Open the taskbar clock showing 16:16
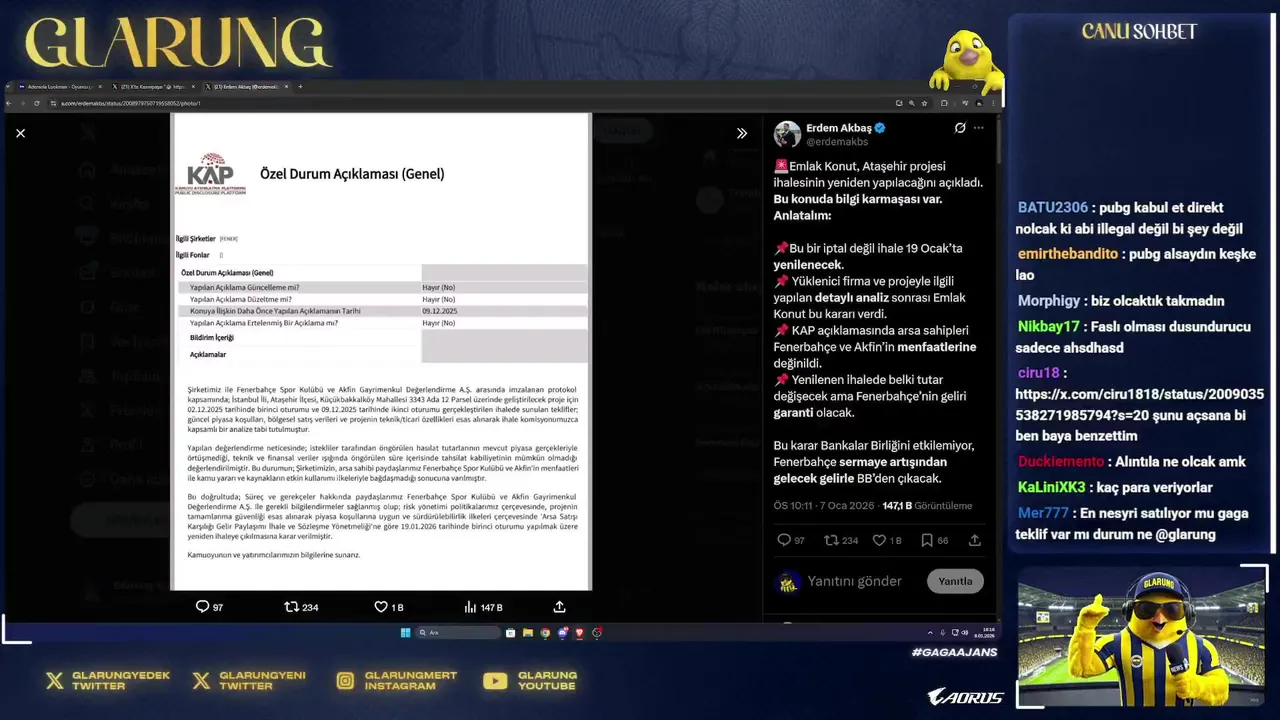The height and width of the screenshot is (720, 1280). (x=985, y=632)
